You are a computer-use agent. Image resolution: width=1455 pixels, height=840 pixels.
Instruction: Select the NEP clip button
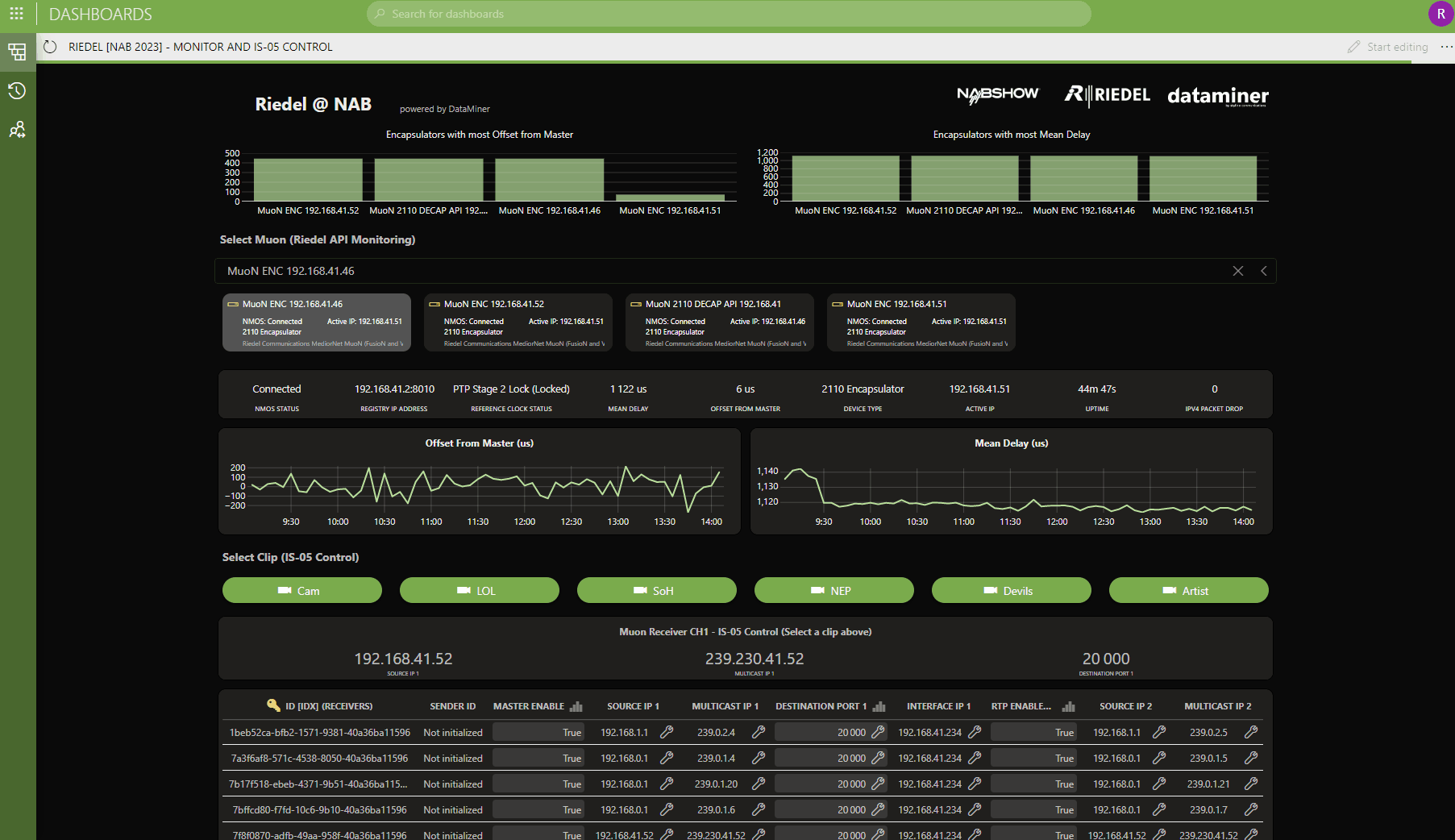[834, 590]
